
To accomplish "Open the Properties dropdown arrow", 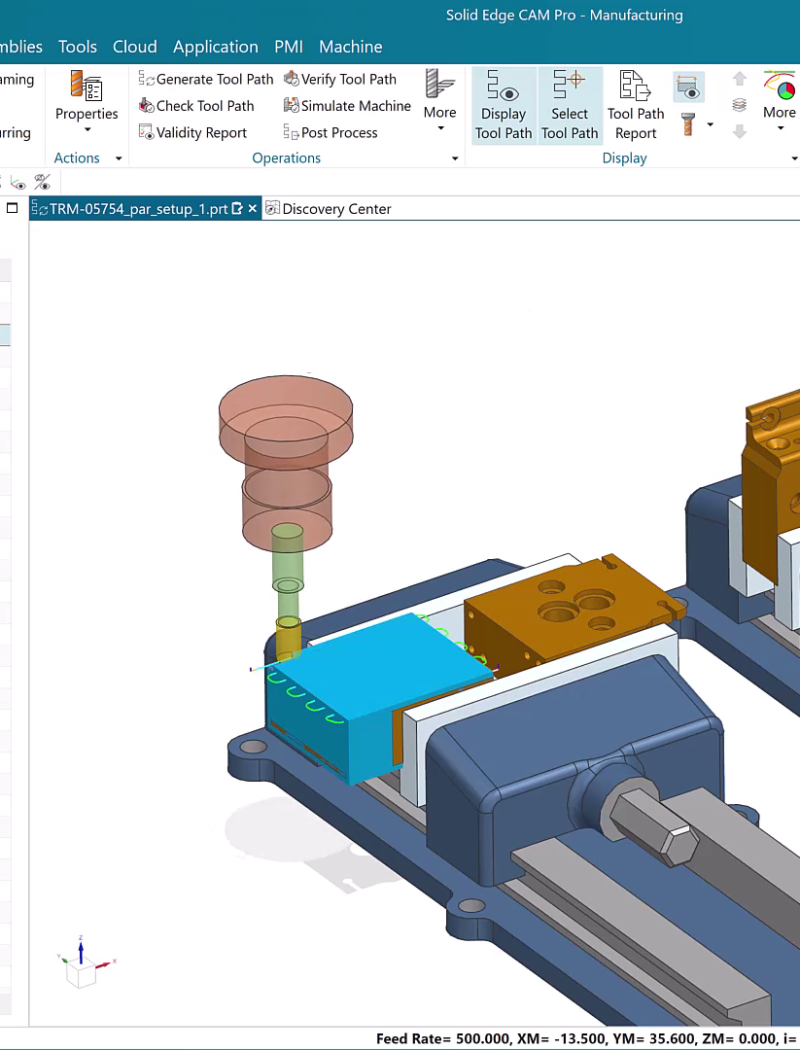I will click(87, 130).
